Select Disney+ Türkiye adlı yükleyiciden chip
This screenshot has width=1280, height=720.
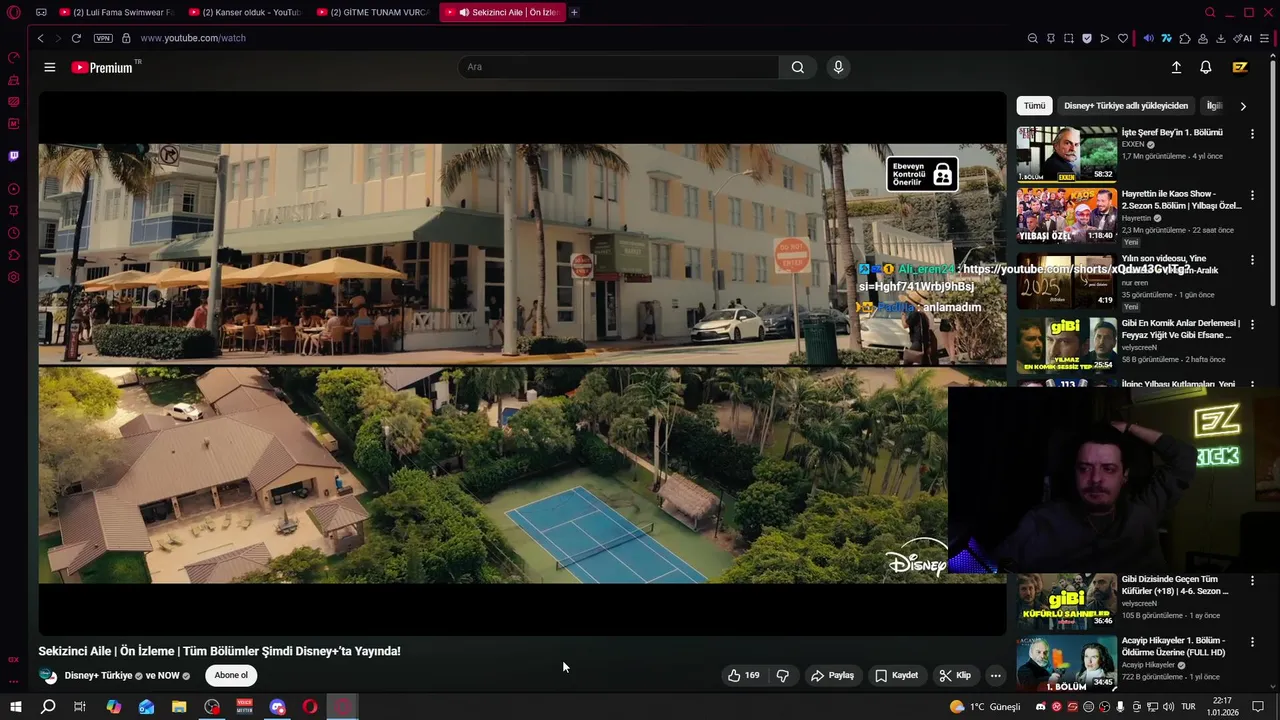[1126, 105]
